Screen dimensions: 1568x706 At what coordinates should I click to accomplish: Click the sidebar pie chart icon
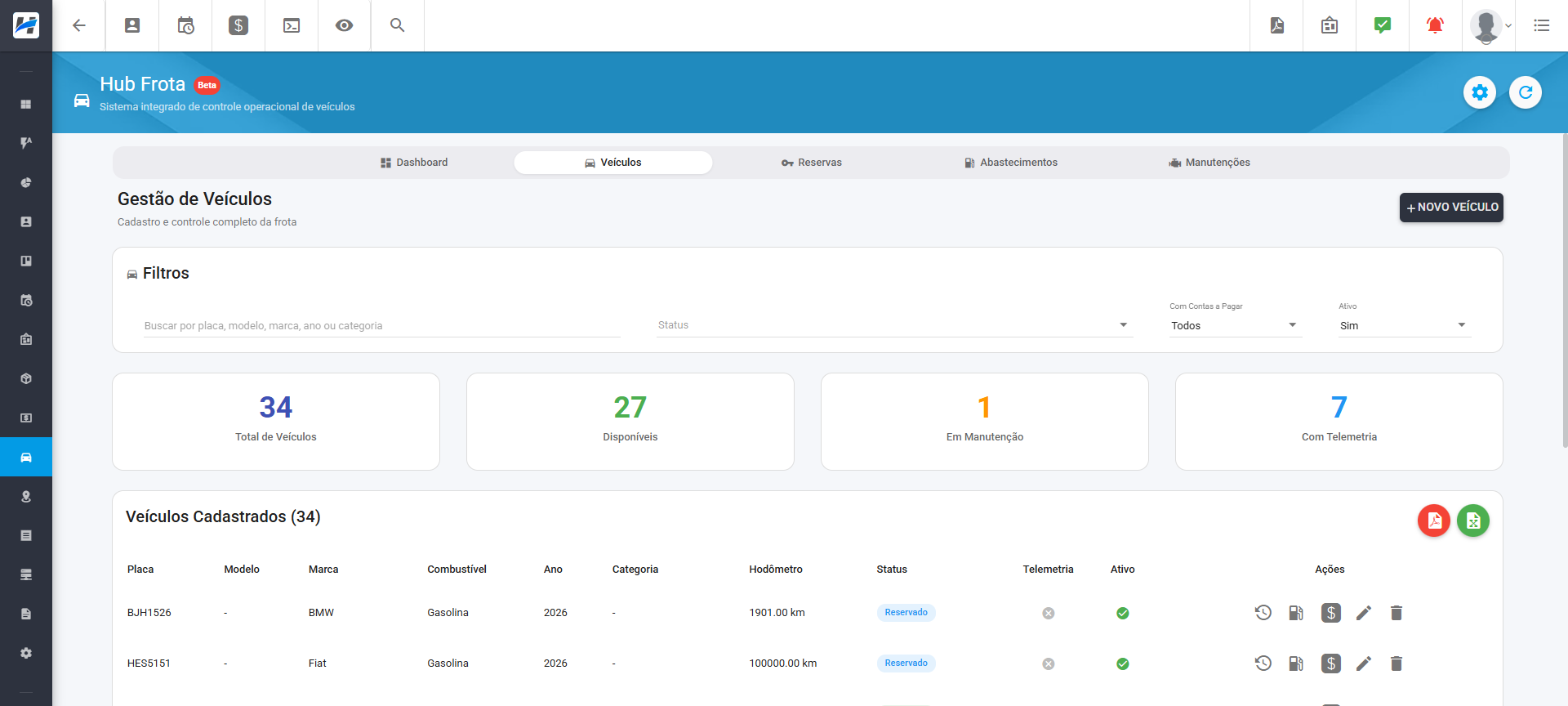(26, 182)
